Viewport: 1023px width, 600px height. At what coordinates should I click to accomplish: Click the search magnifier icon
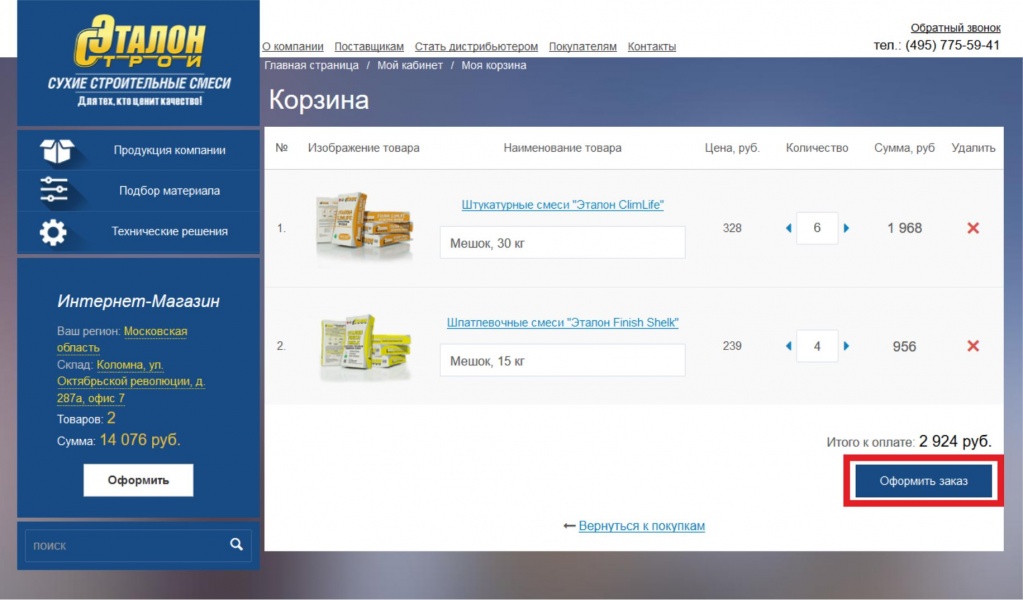[x=236, y=544]
